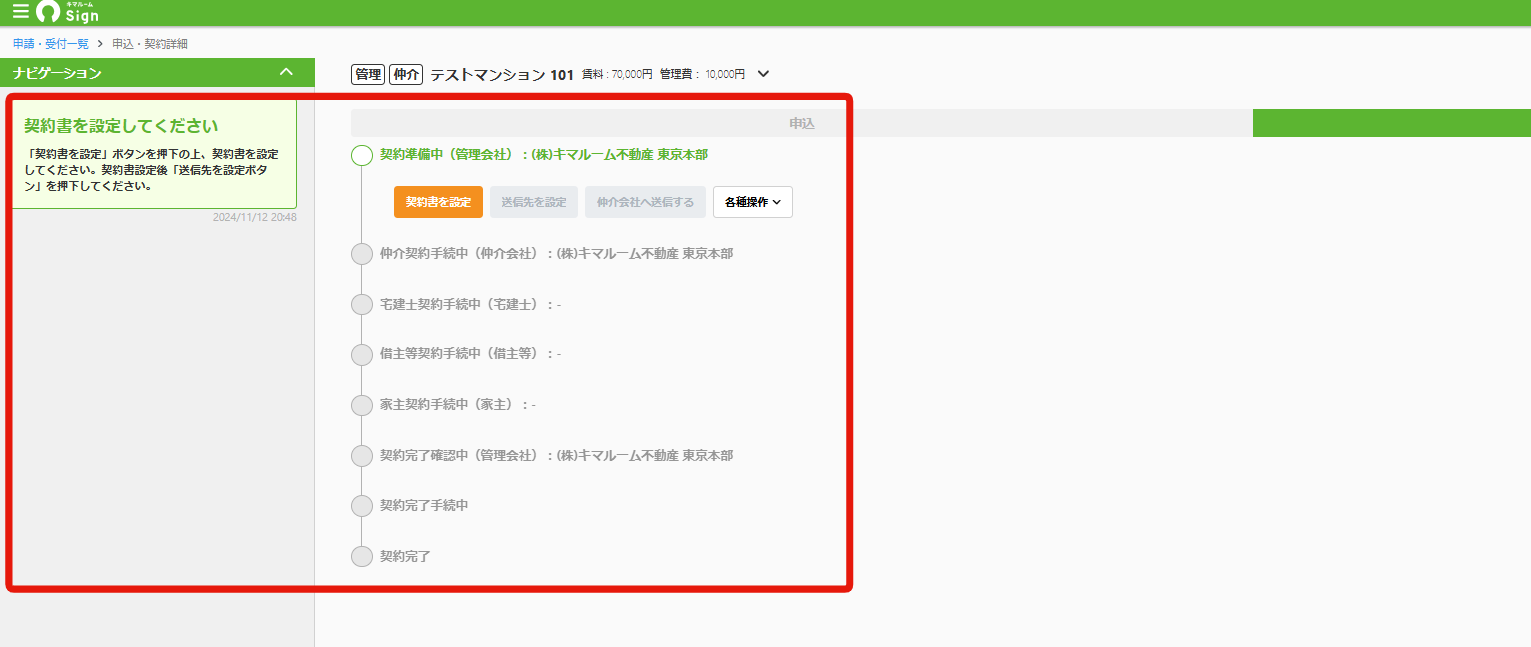Click the 契約準備中 active step circle
The width and height of the screenshot is (1531, 647).
(362, 155)
